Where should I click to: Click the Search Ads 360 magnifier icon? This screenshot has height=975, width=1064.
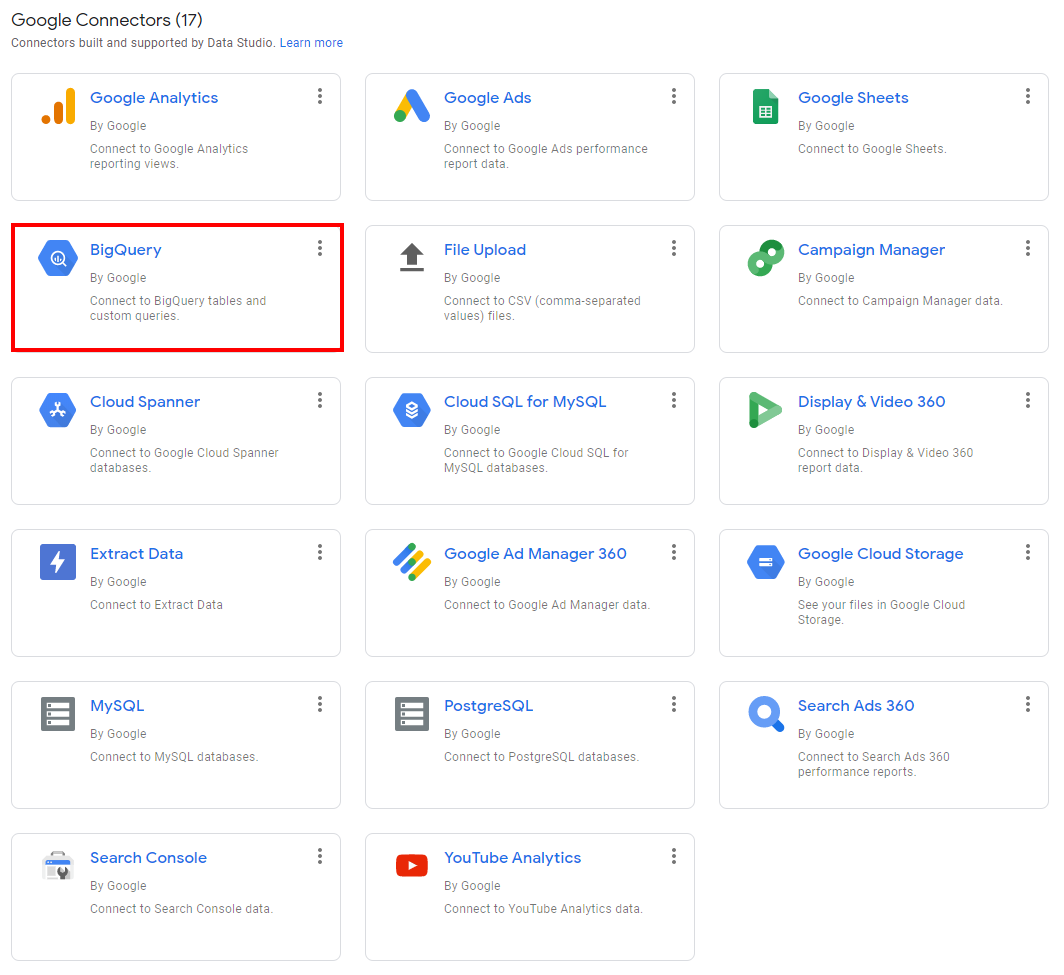pos(766,714)
